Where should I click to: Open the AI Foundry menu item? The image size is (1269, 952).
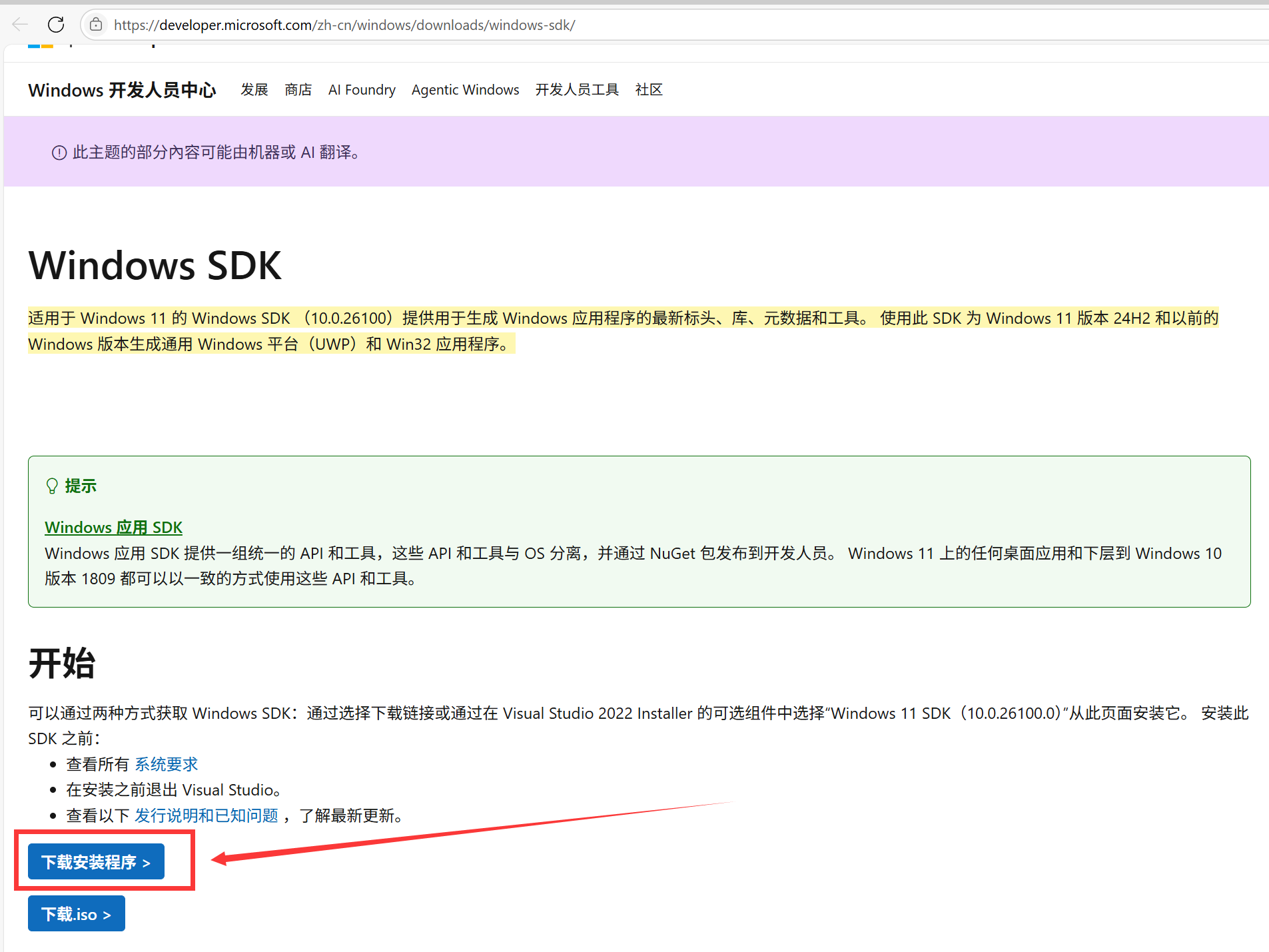click(x=362, y=90)
